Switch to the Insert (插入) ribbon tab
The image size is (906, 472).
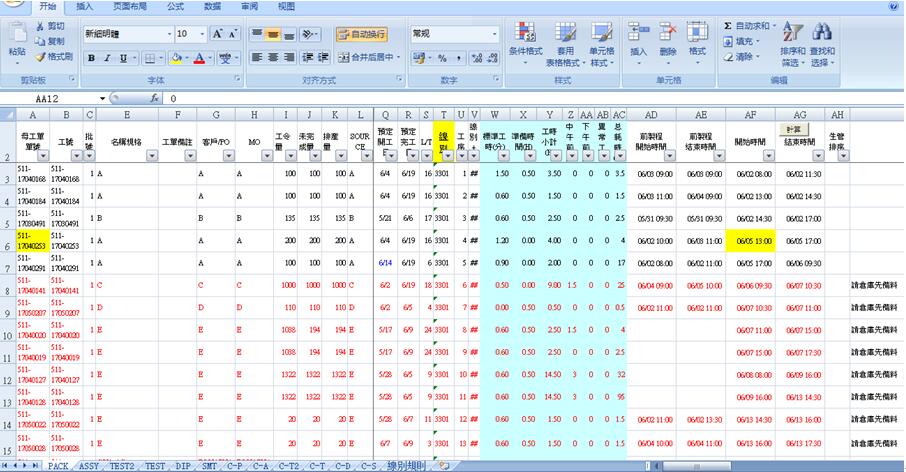[84, 6]
